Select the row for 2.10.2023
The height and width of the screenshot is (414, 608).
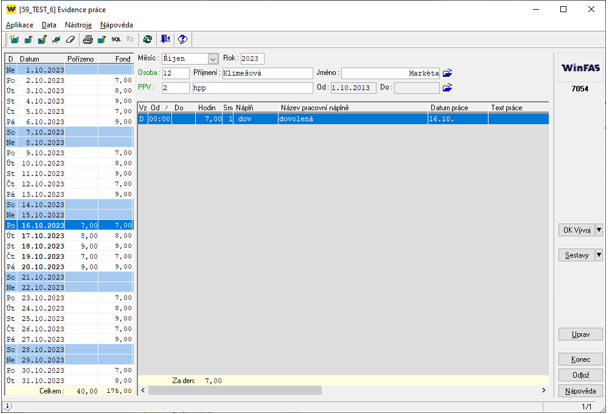pos(69,80)
